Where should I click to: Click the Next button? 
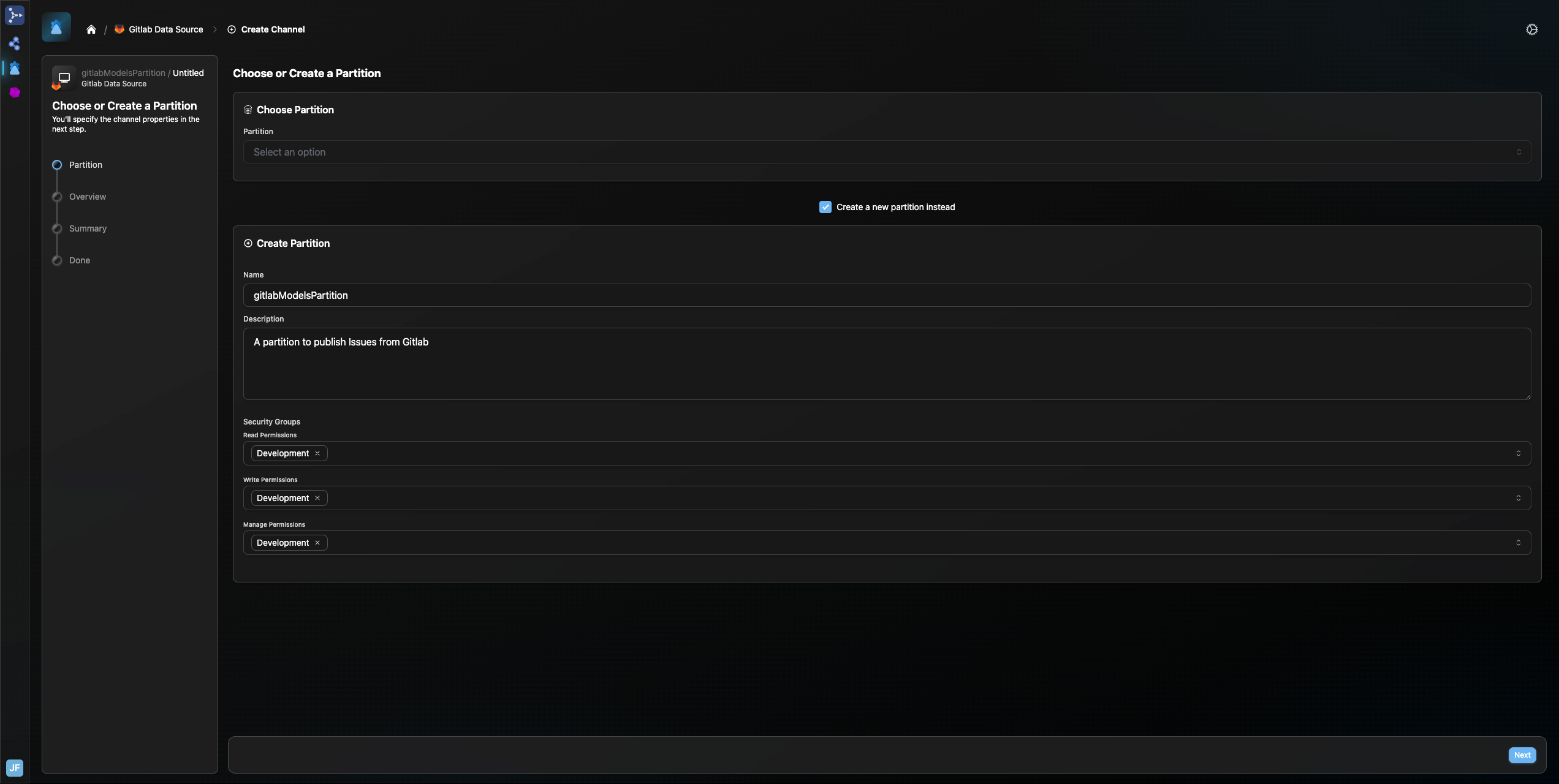pyautogui.click(x=1522, y=755)
